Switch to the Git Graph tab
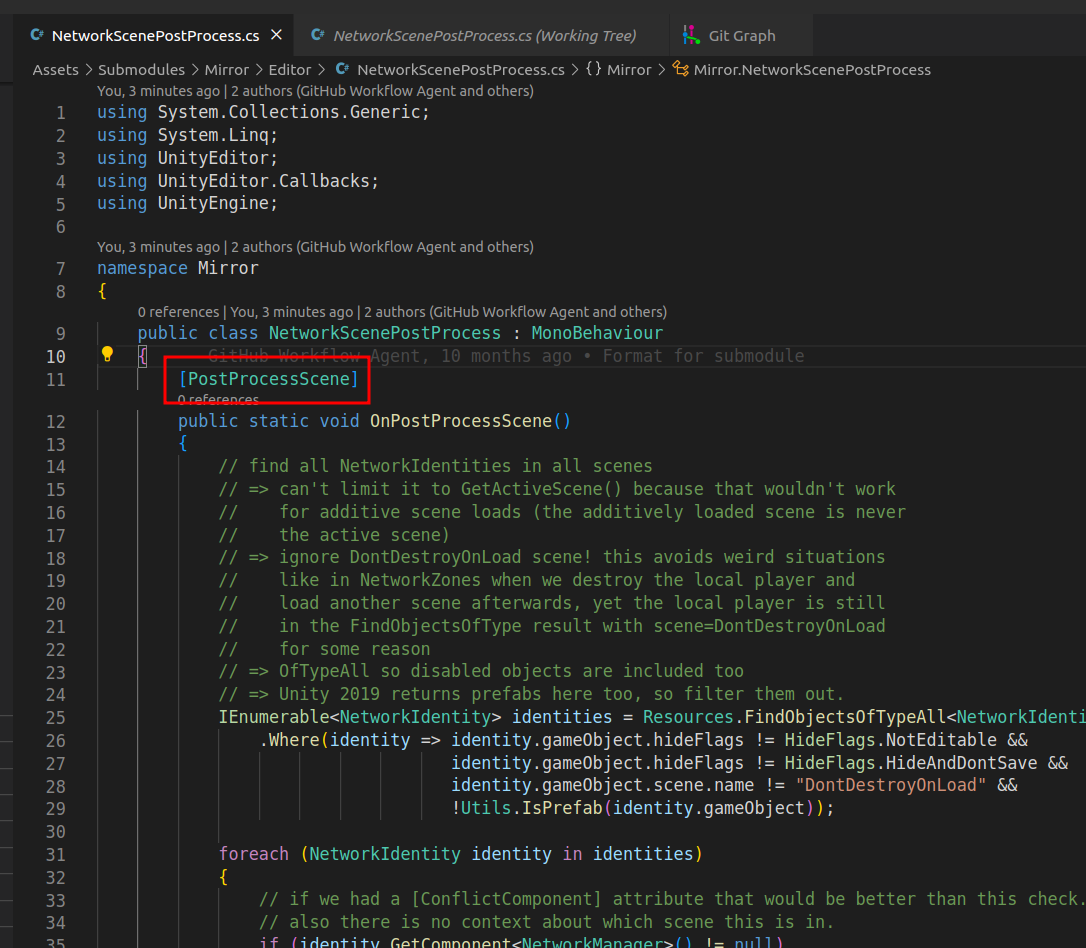Image resolution: width=1086 pixels, height=948 pixels. 741,35
